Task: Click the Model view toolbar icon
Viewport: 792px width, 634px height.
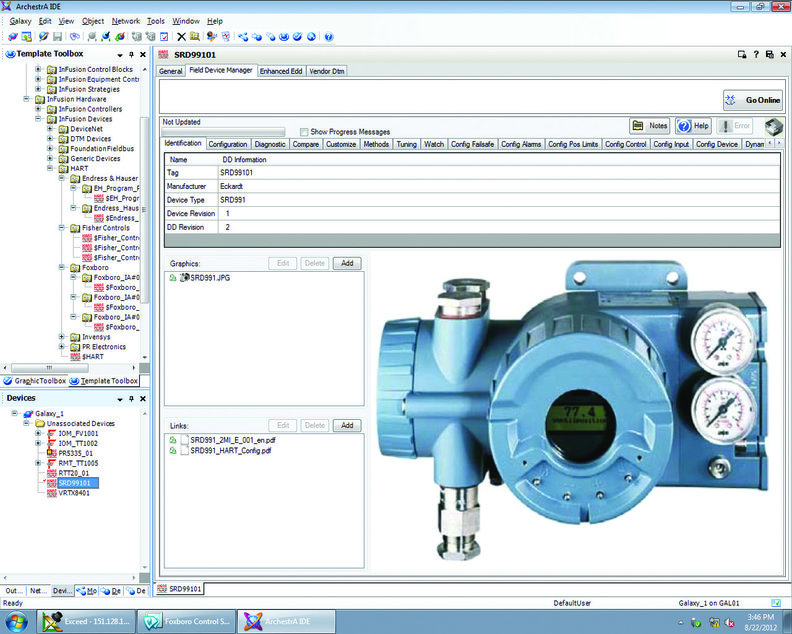Action: point(243,36)
